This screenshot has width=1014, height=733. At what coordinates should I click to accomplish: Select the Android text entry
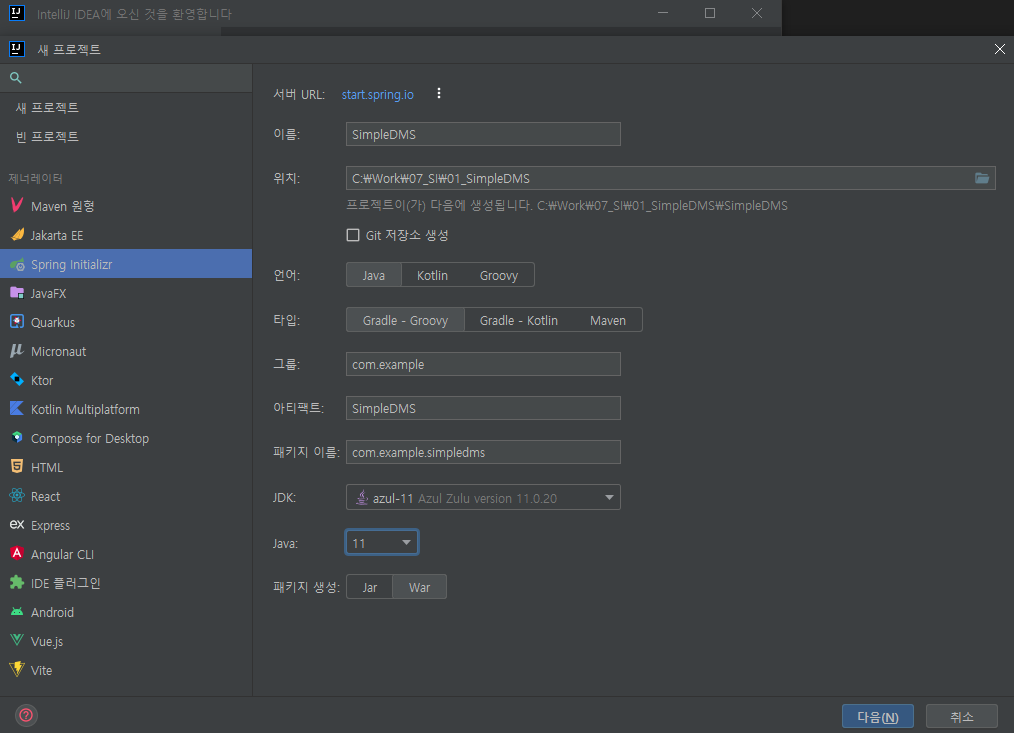(x=52, y=612)
